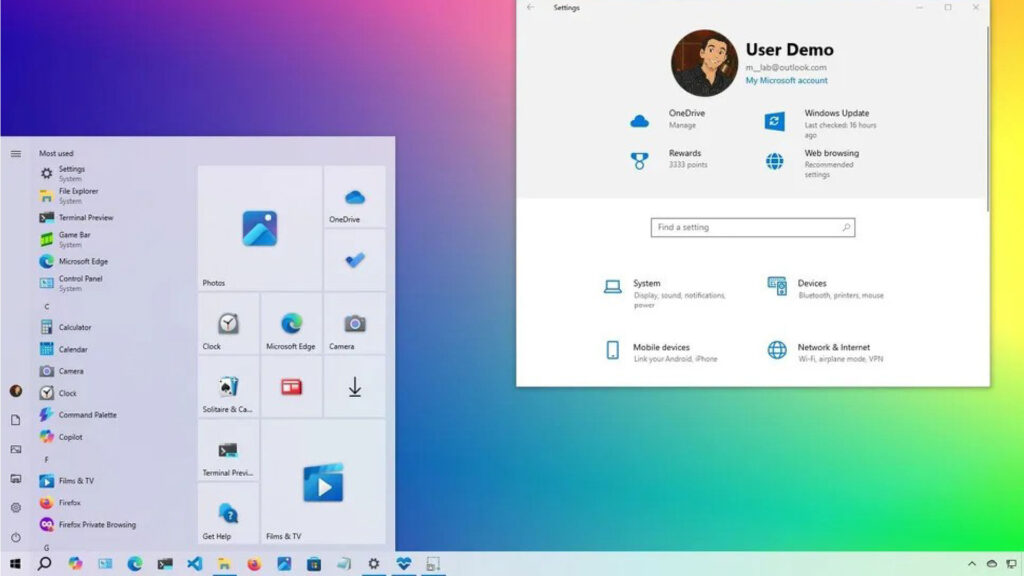Launch the Solitaire tile
The width and height of the screenshot is (1024, 576).
click(x=228, y=386)
